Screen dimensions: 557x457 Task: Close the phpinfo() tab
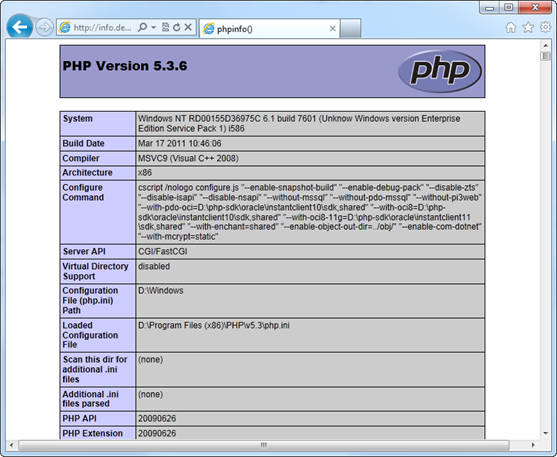tap(332, 28)
